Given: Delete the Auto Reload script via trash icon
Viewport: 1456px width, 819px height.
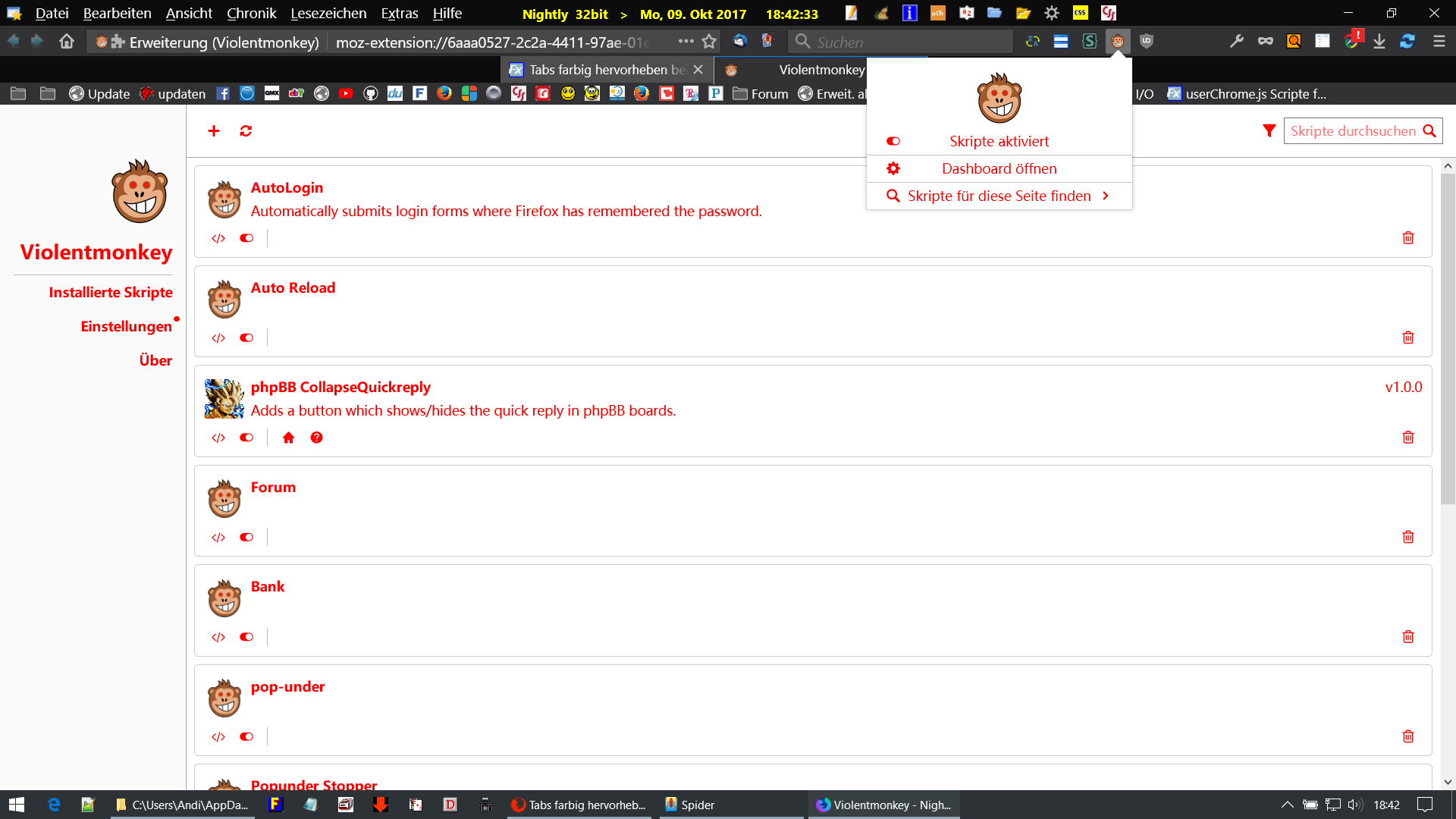Looking at the screenshot, I should click(1408, 337).
